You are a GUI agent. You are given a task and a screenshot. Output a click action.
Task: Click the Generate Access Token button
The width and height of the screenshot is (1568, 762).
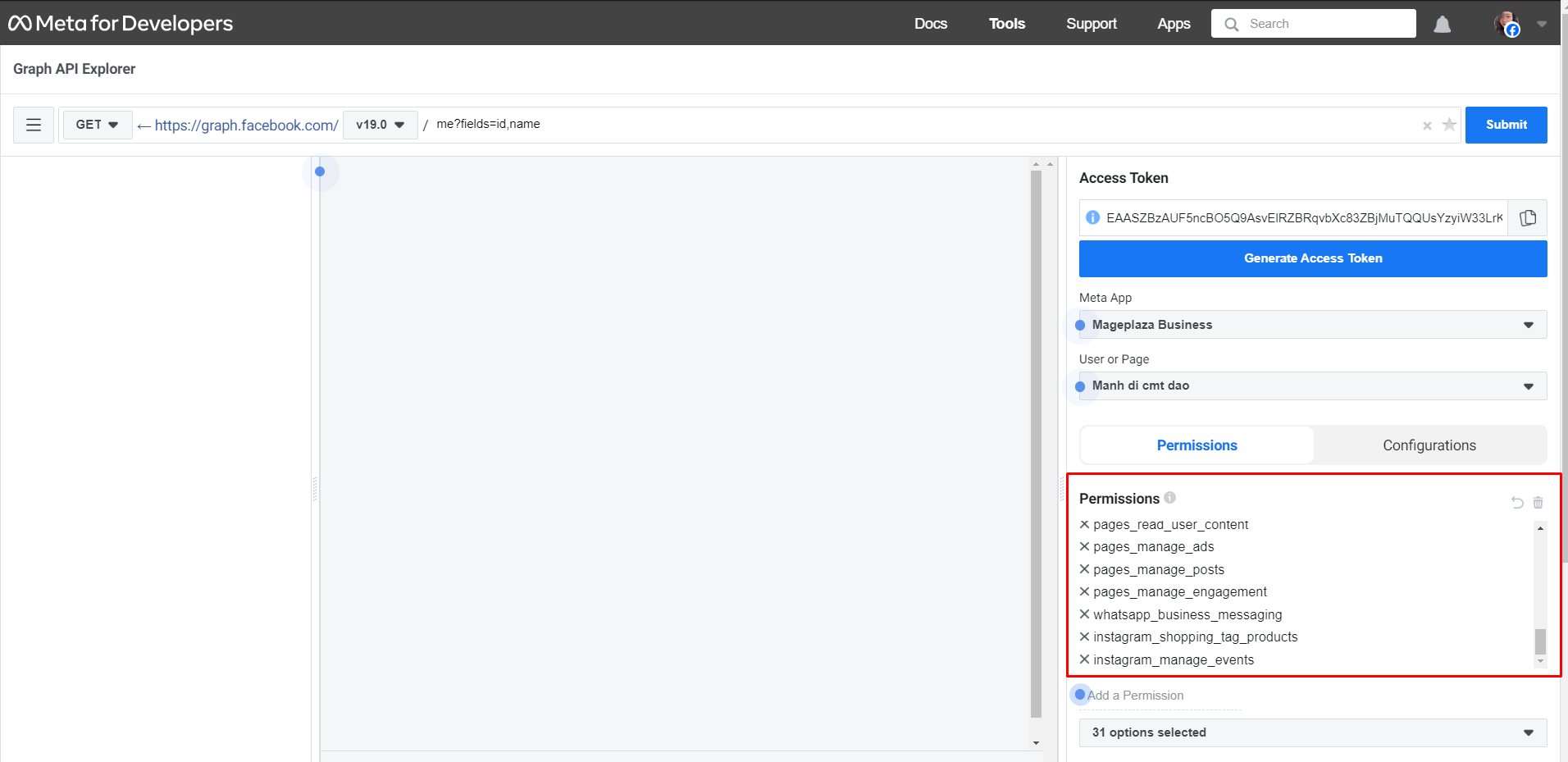pyautogui.click(x=1312, y=258)
